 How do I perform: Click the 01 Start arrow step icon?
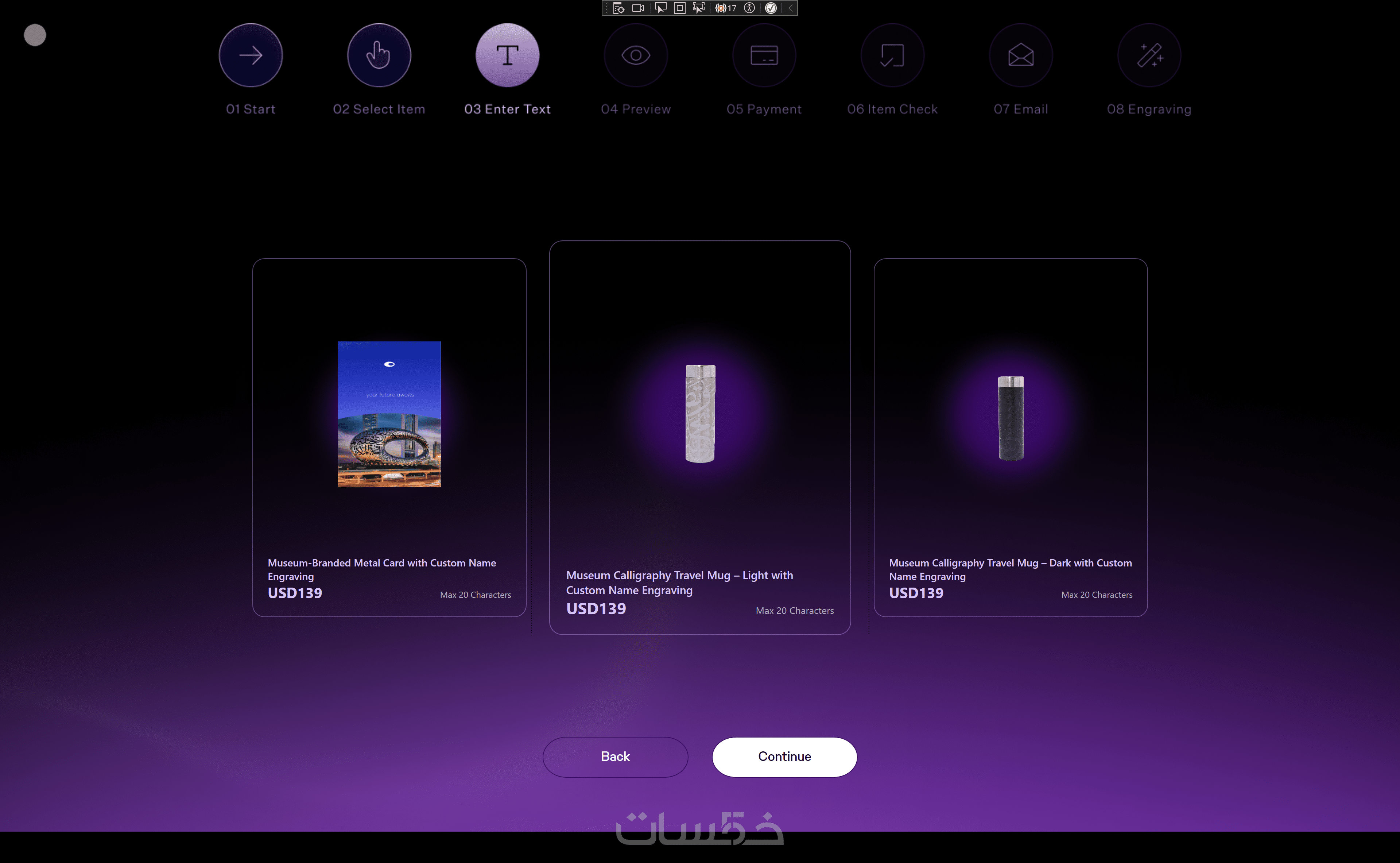[251, 55]
